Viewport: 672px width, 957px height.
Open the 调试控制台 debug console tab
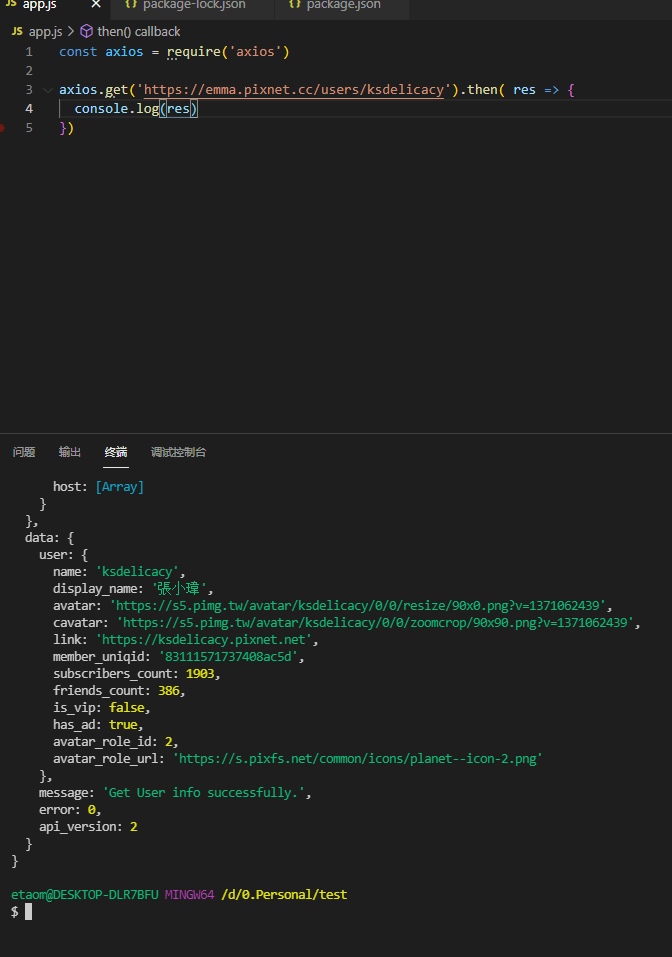[x=178, y=452]
